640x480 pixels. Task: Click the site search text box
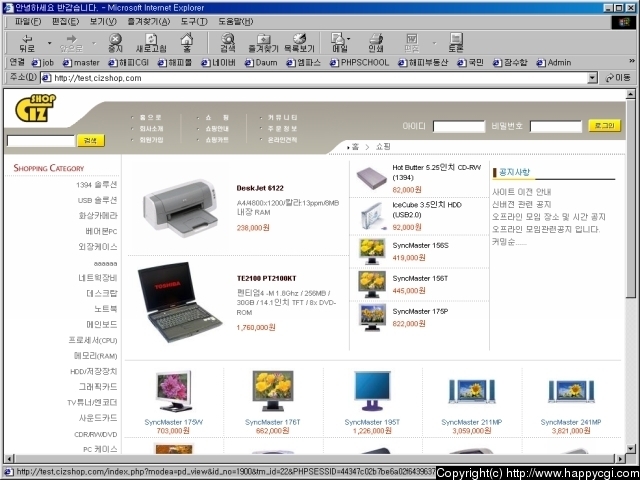[41, 141]
